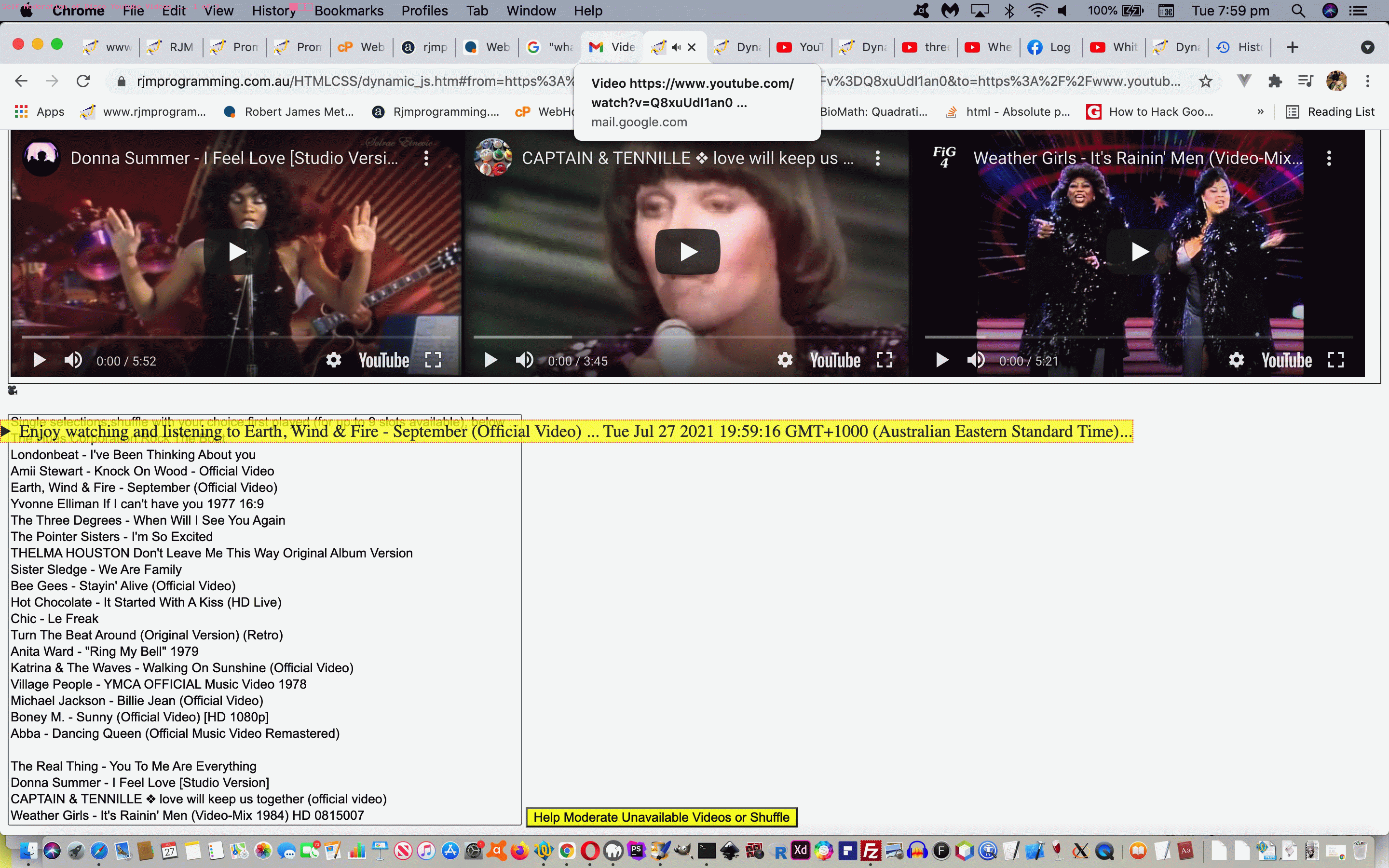Click Help Moderate Unavailable Videos or Shuffle button
Image resolution: width=1389 pixels, height=868 pixels.
[x=661, y=817]
